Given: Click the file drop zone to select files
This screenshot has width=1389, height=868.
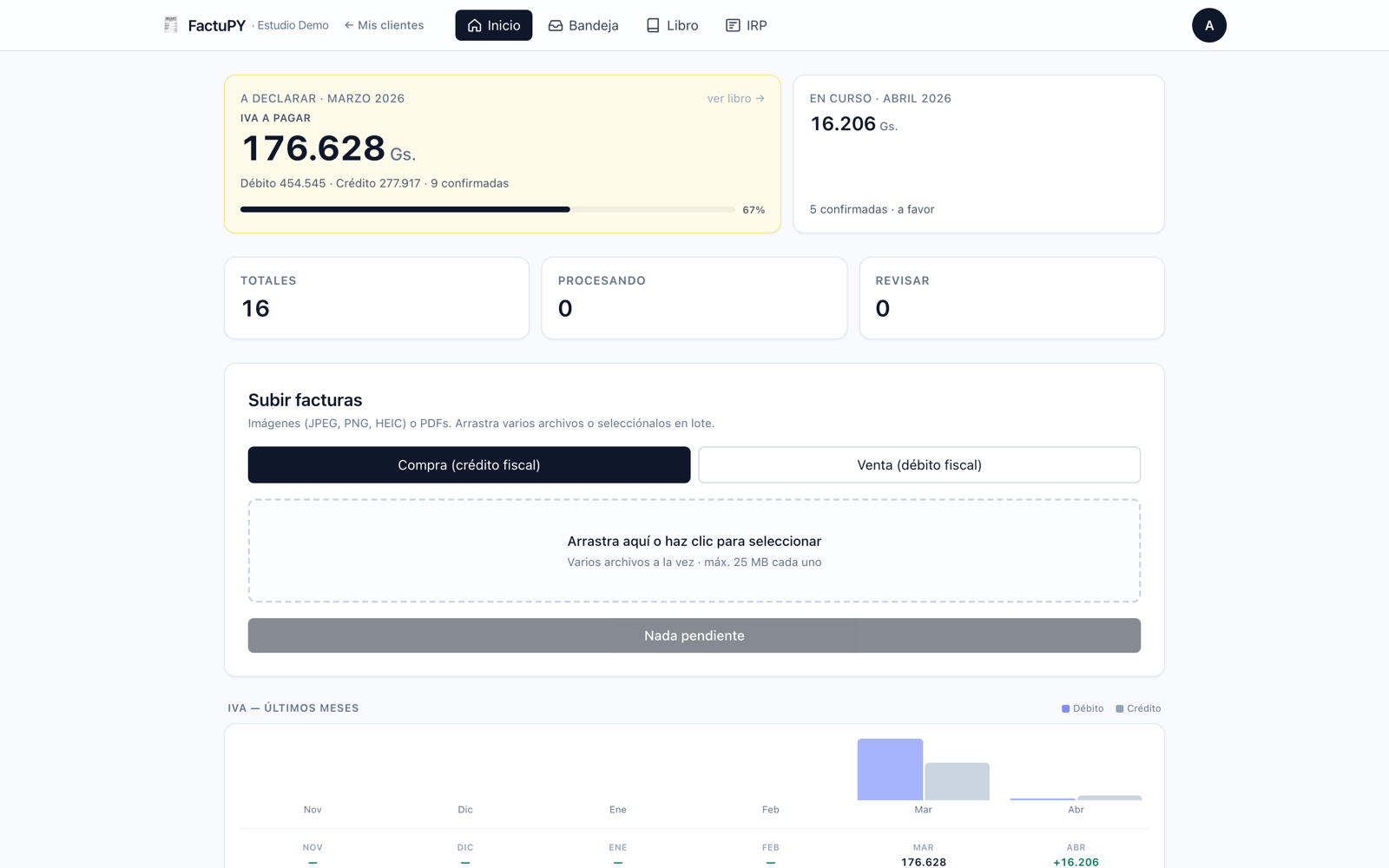Looking at the screenshot, I should 694,550.
